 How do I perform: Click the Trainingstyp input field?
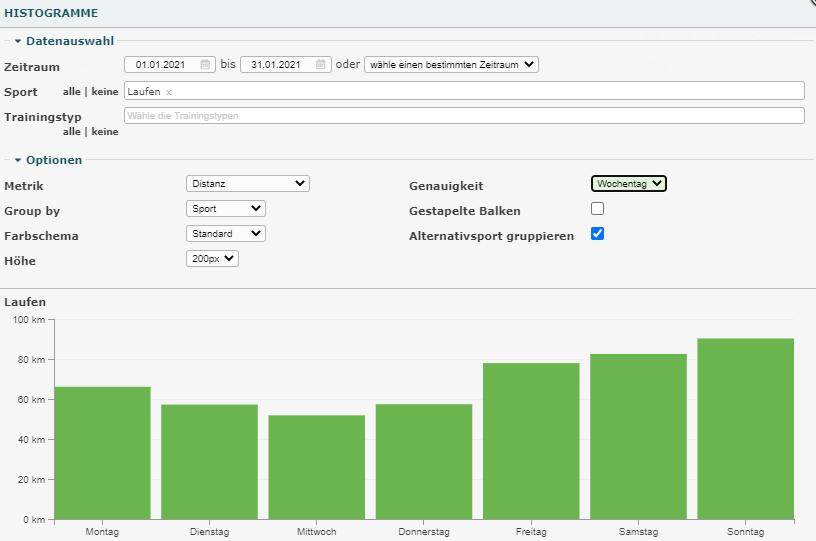coord(464,116)
